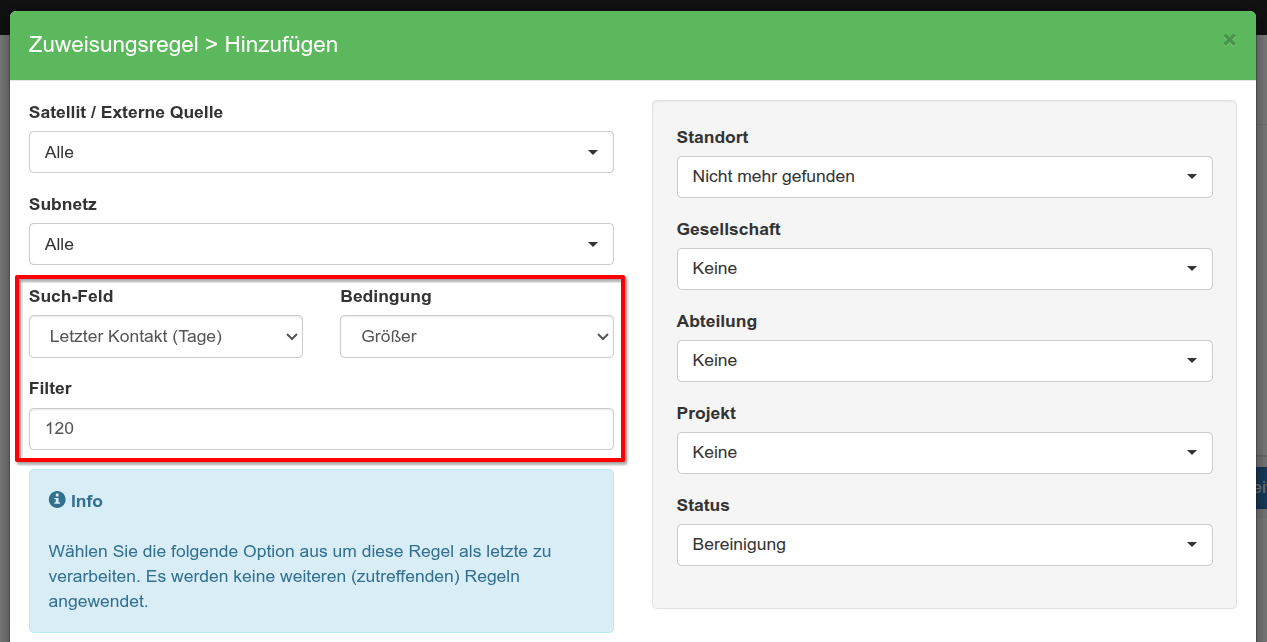Open the Bedingung select box
The width and height of the screenshot is (1267, 642).
477,337
